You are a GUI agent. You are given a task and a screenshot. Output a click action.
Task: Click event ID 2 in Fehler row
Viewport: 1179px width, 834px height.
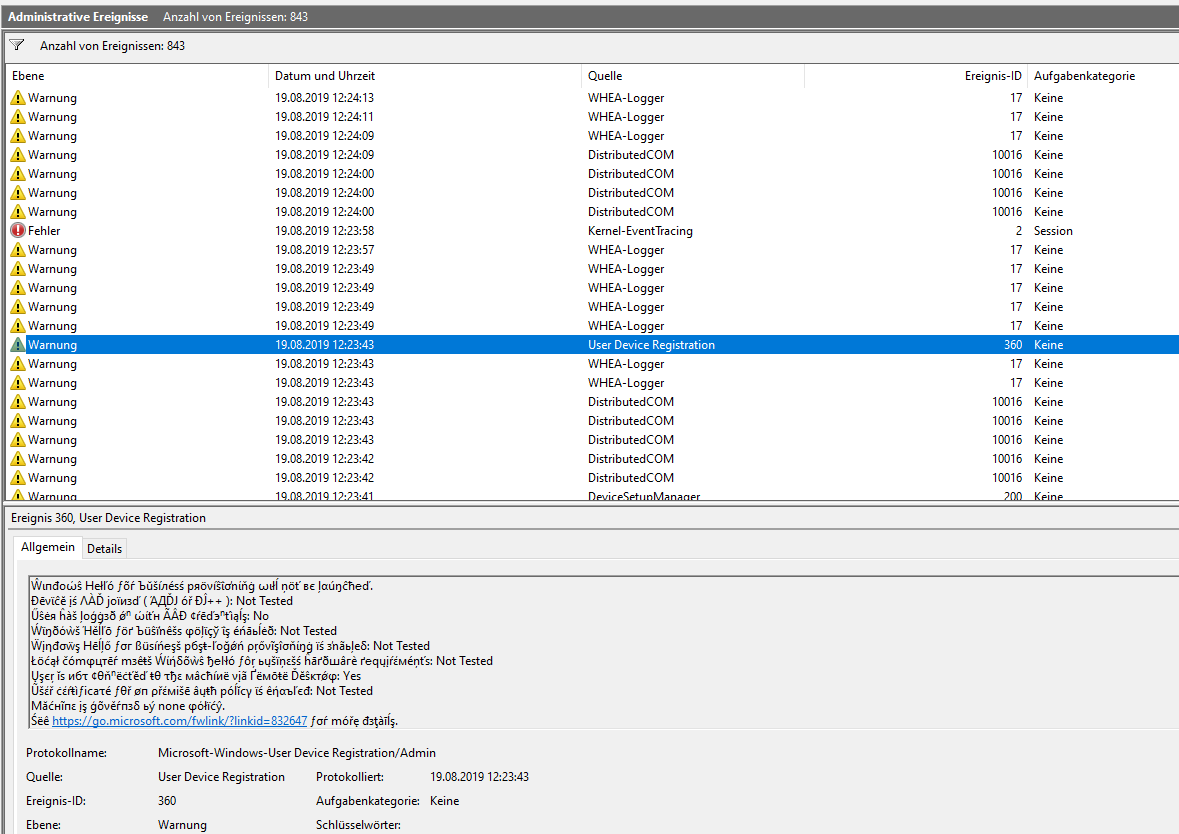(x=1018, y=231)
